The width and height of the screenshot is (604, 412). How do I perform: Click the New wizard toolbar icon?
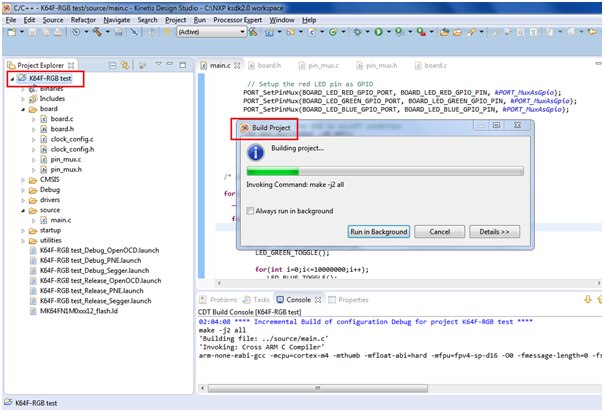[x=12, y=32]
